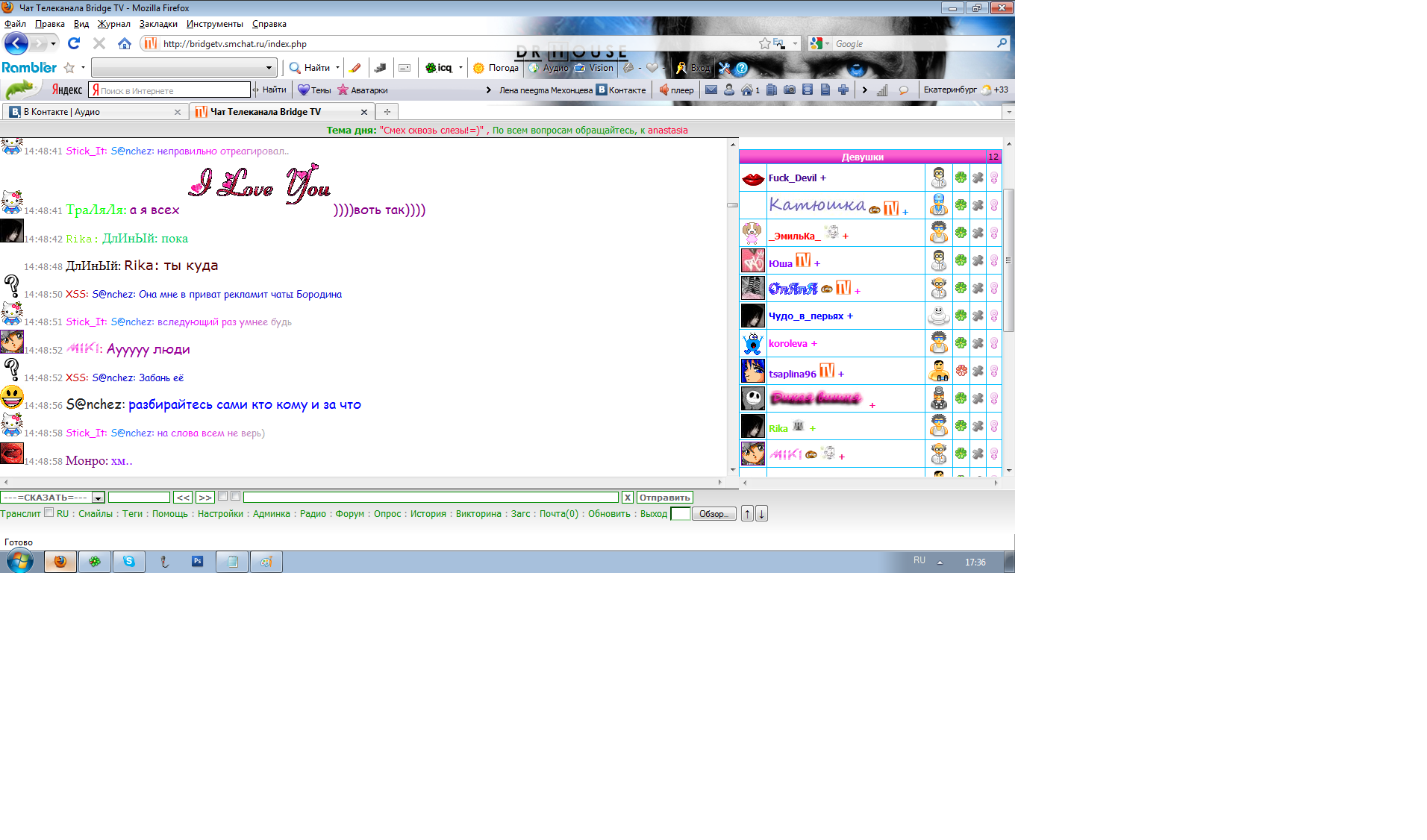Click the gray ignore icon for Юша
The image size is (1427, 840).
(978, 260)
